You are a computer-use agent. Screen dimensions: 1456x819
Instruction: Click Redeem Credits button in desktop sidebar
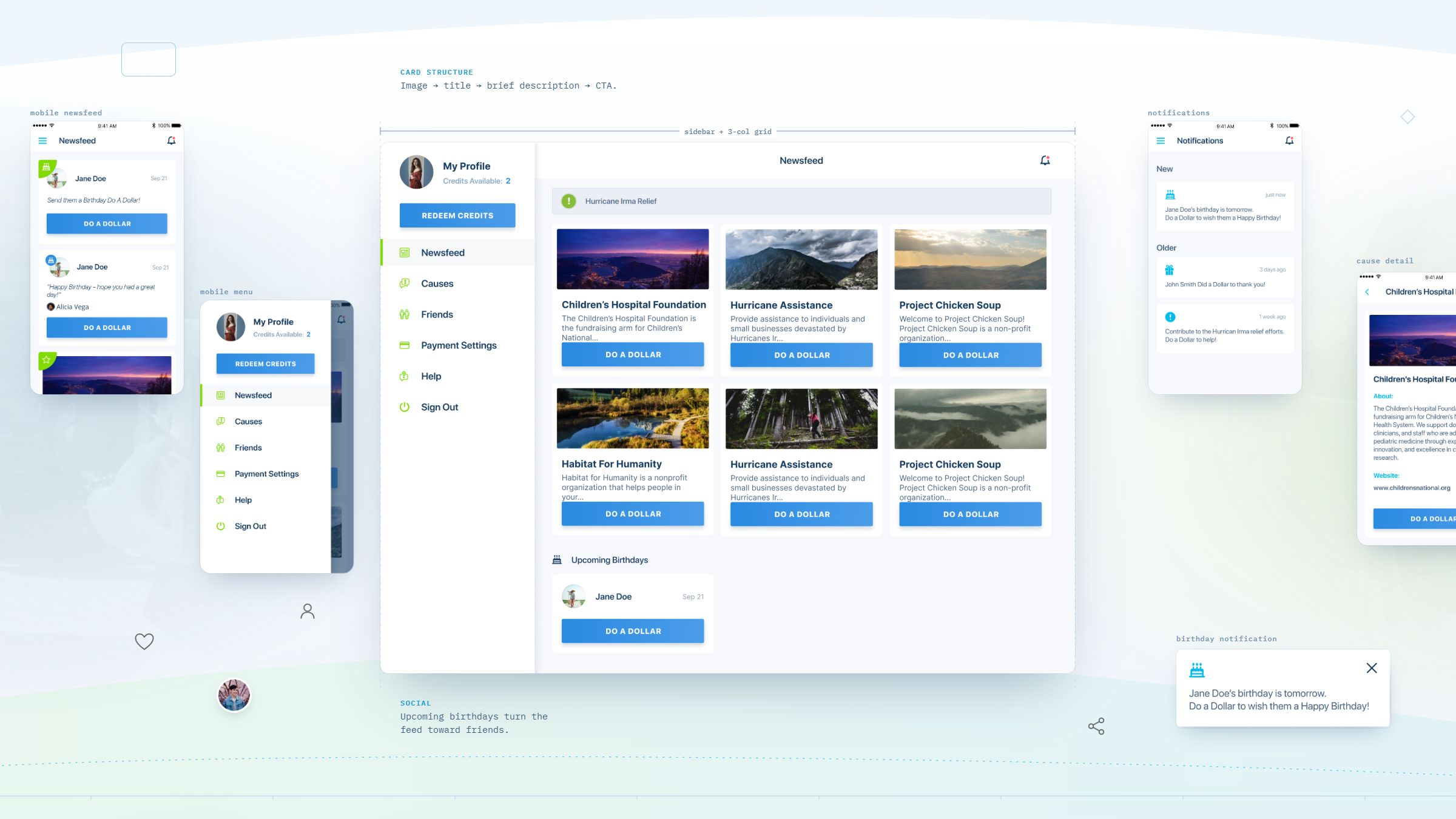tap(457, 215)
